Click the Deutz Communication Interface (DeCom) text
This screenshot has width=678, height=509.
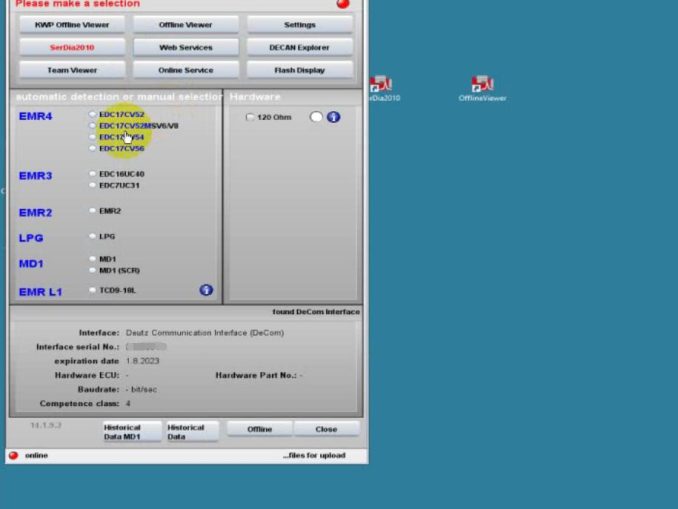205,333
